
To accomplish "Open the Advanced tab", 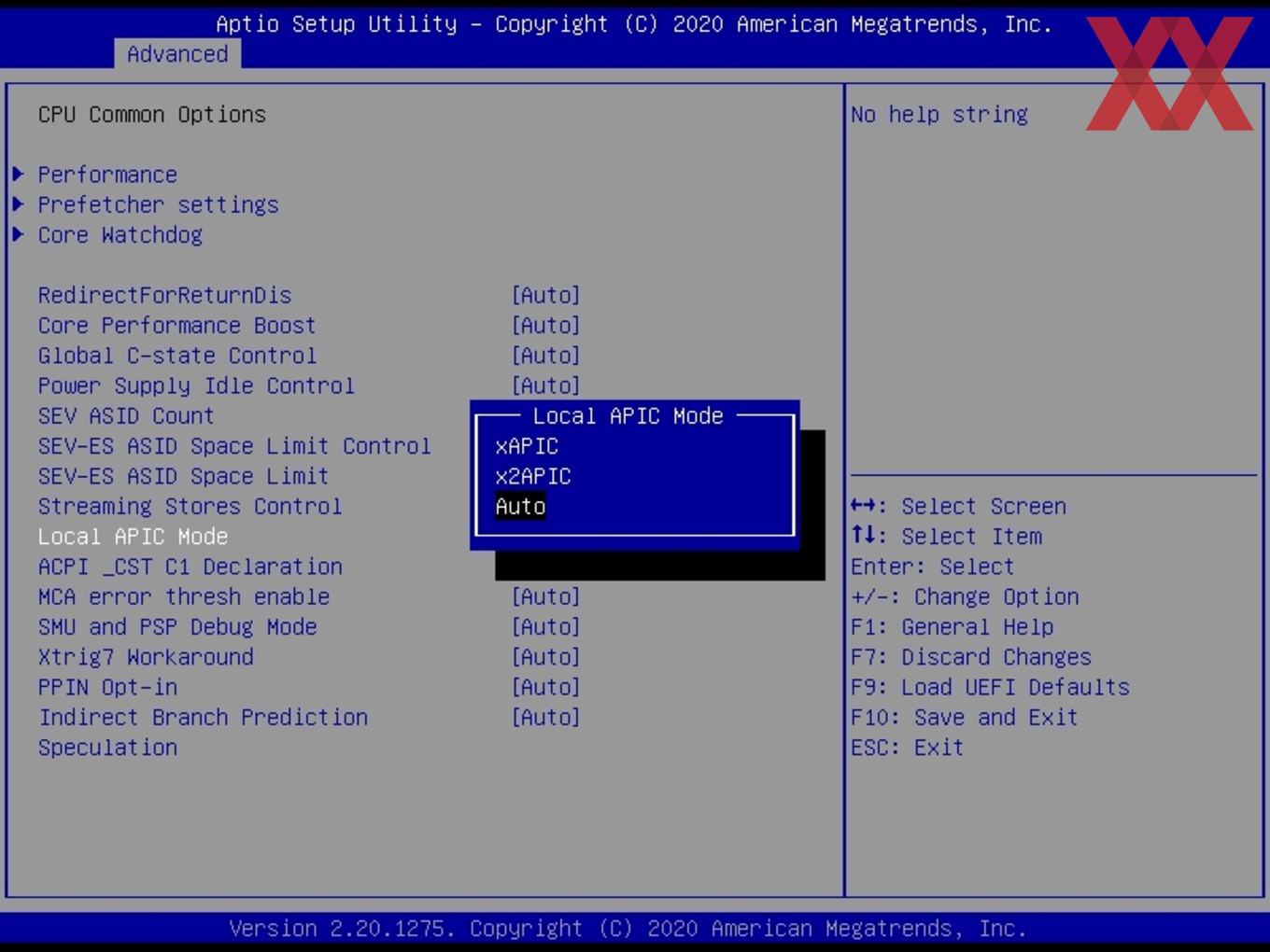I will [177, 54].
